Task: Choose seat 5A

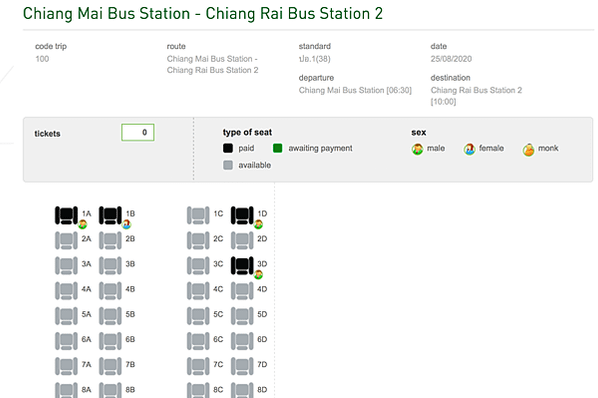Action: [66, 316]
